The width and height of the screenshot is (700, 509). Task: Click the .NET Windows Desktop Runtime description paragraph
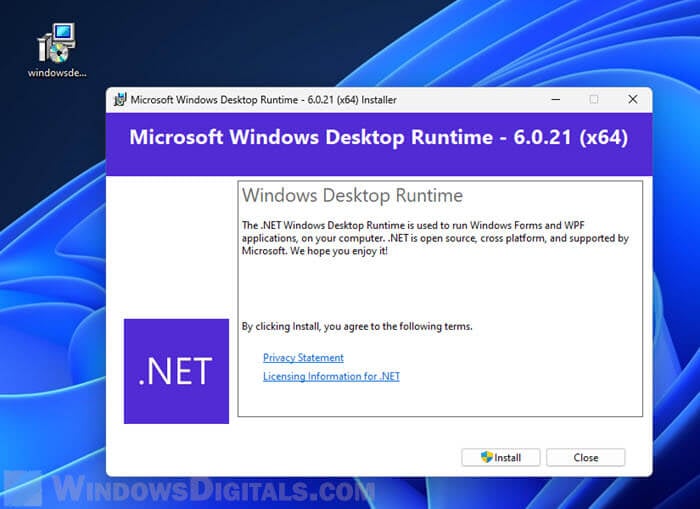pyautogui.click(x=435, y=238)
